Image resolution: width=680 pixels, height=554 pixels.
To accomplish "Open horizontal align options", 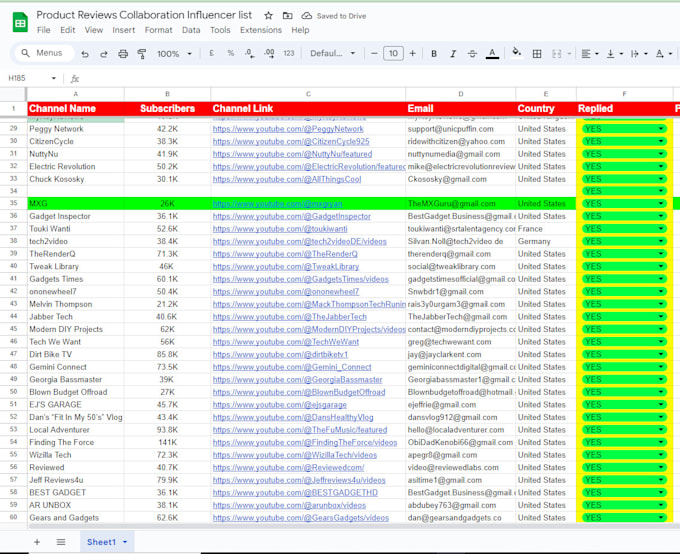I will tap(589, 53).
